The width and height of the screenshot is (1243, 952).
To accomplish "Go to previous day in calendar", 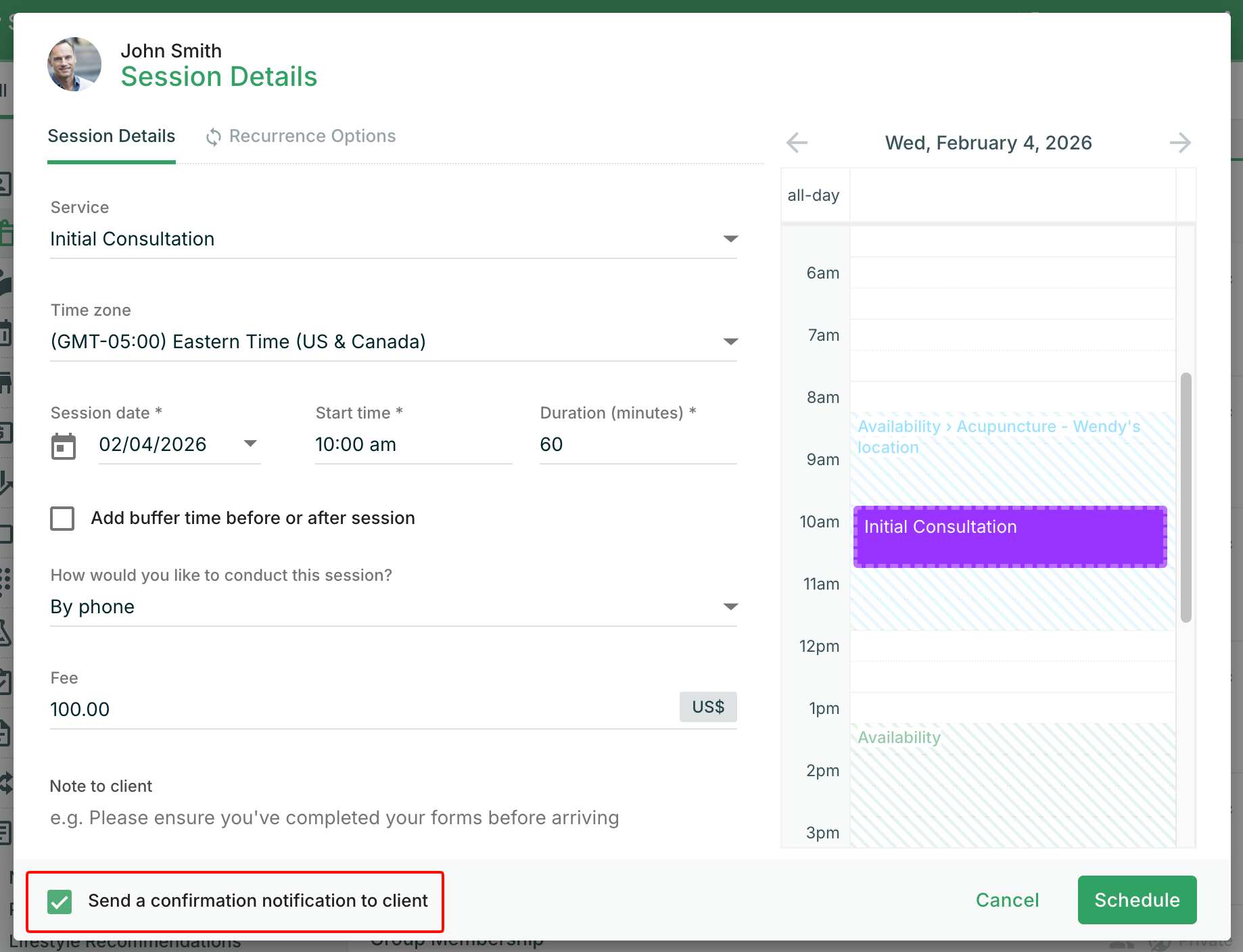I will tap(797, 143).
